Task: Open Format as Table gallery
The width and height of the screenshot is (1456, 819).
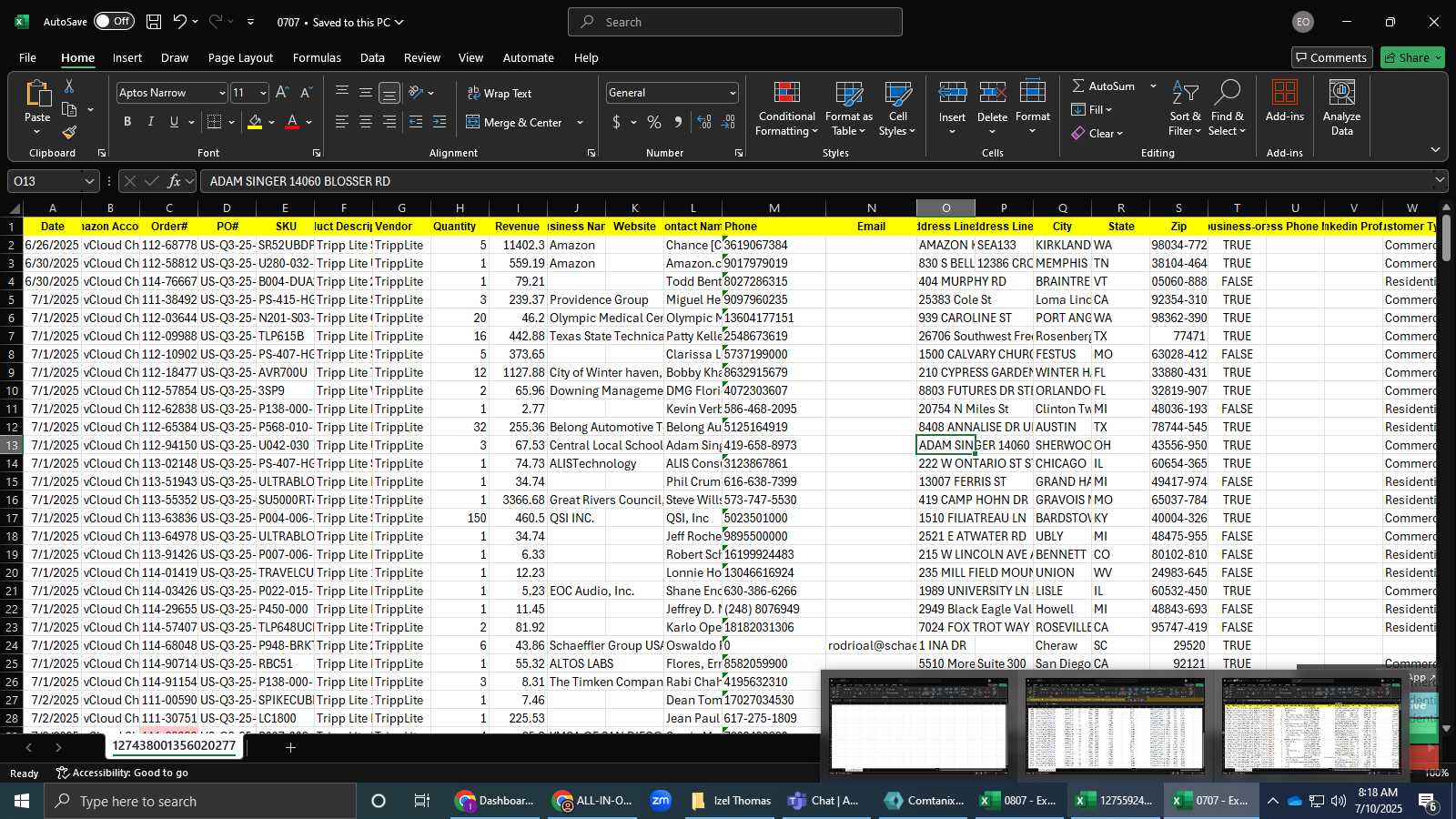Action: pos(849,109)
